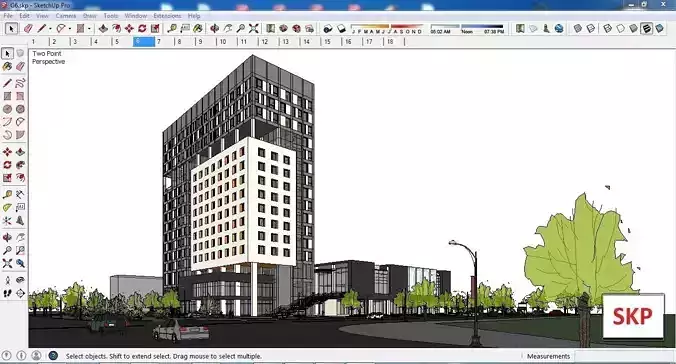
Task: Click the Add Location globe icon
Action: (559, 28)
